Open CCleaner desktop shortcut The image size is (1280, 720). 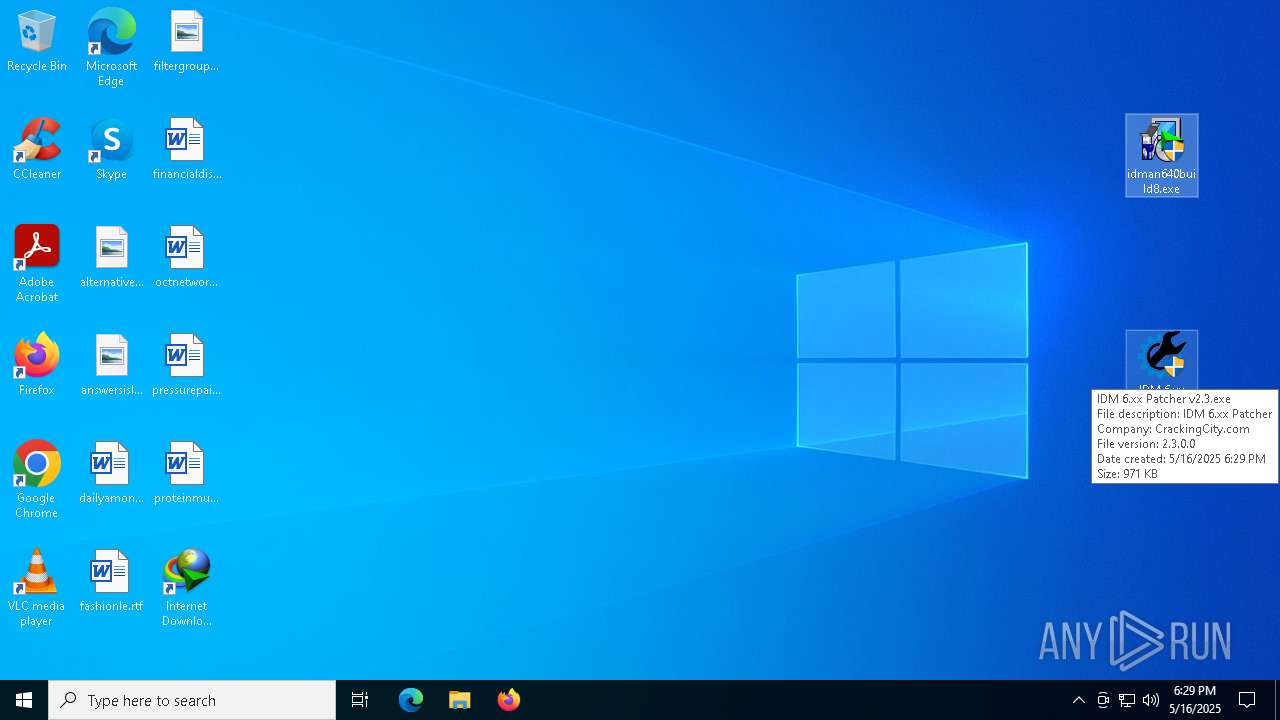[x=37, y=149]
